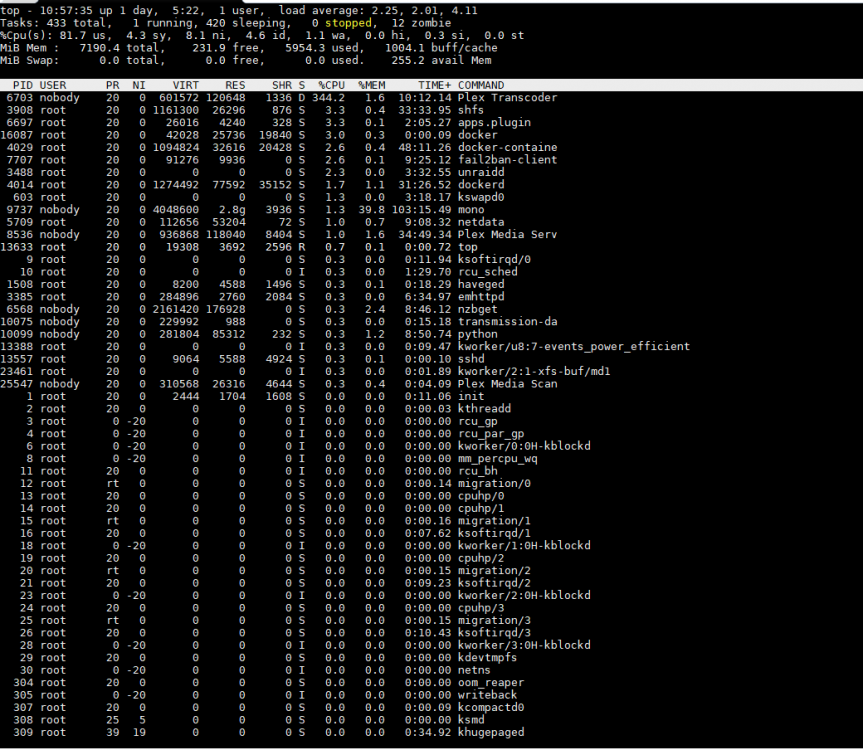Click PID 13633 of top process
This screenshot has height=750, width=863.
coord(17,247)
